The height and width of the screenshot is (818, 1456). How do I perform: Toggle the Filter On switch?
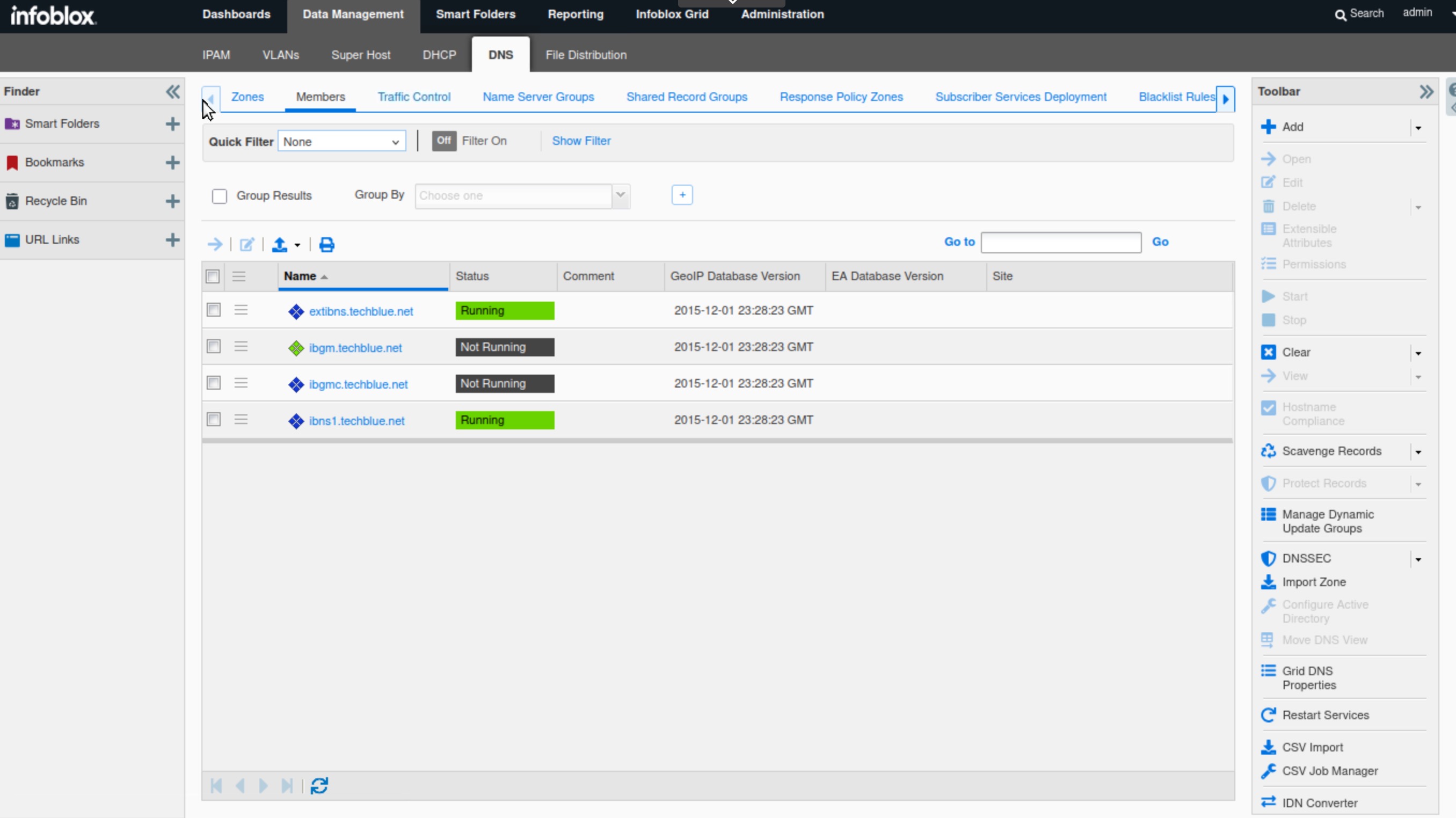pyautogui.click(x=443, y=141)
